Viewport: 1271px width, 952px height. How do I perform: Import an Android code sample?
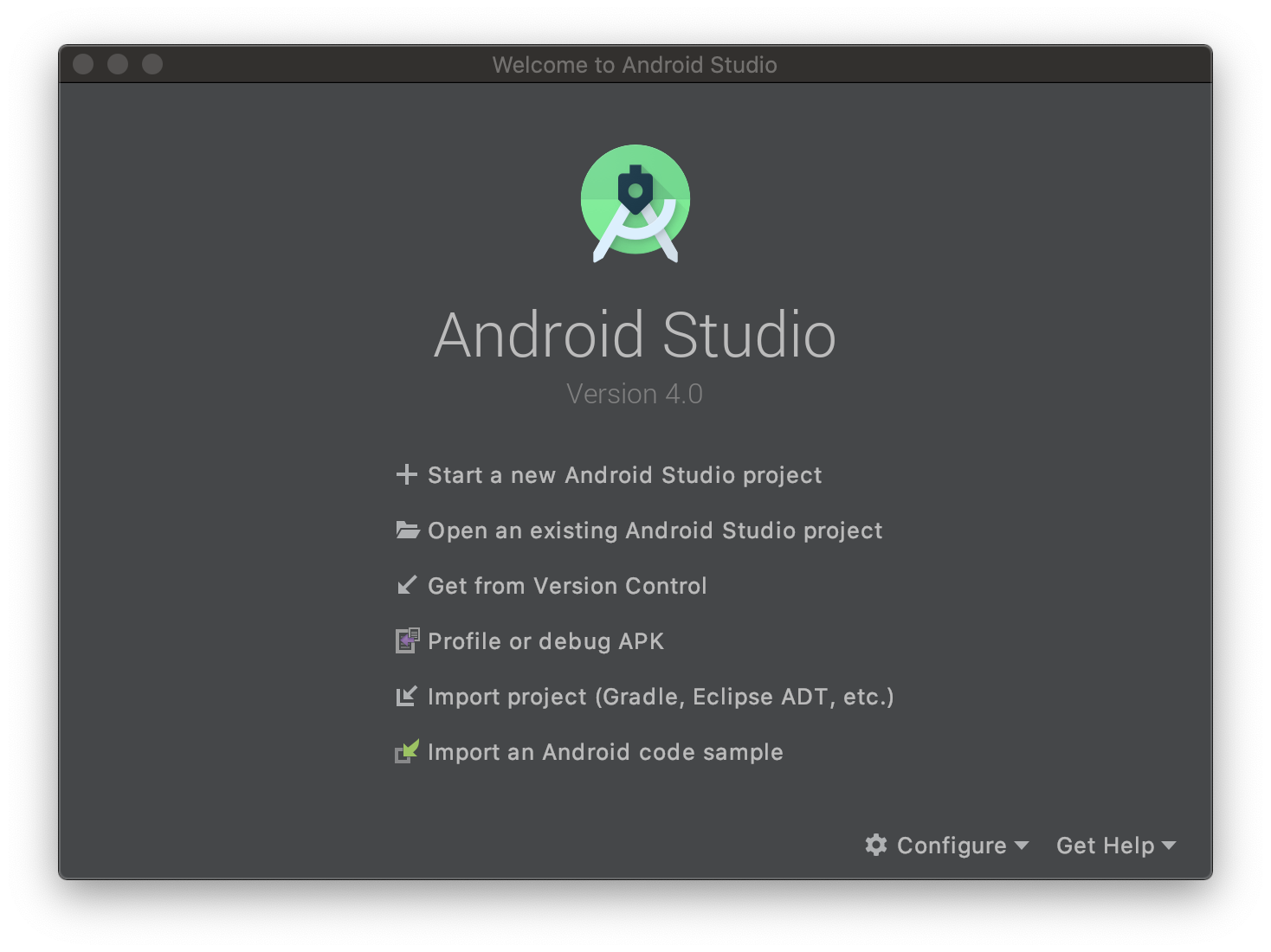(x=605, y=752)
